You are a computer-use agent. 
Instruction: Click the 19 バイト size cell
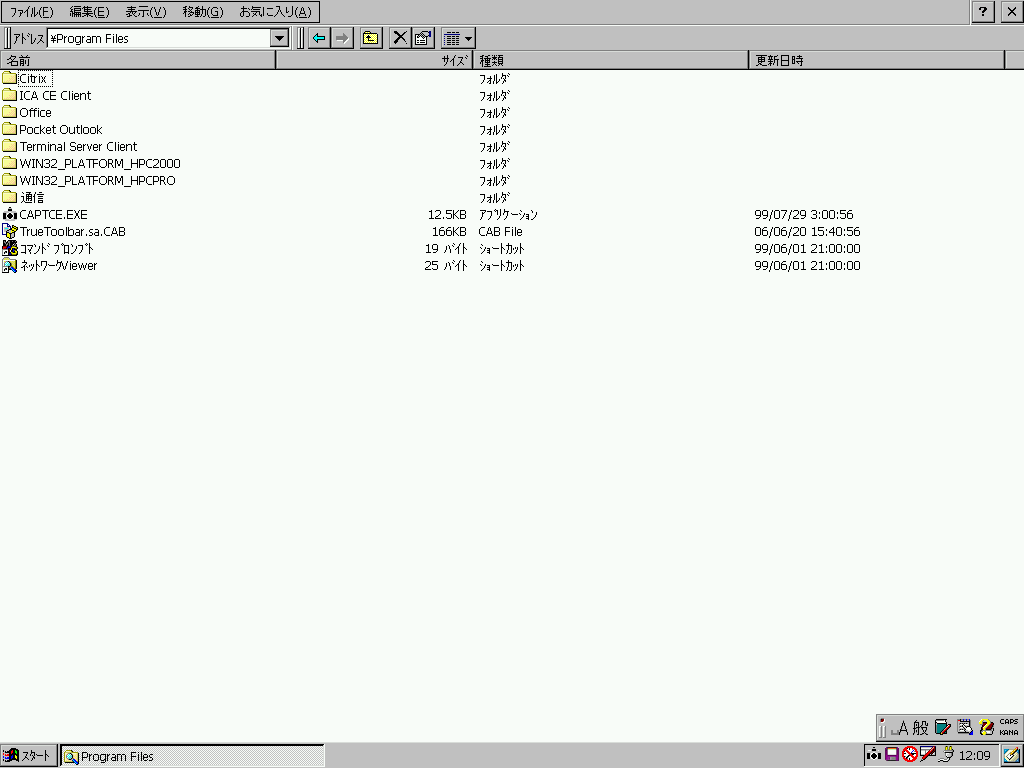coord(447,248)
